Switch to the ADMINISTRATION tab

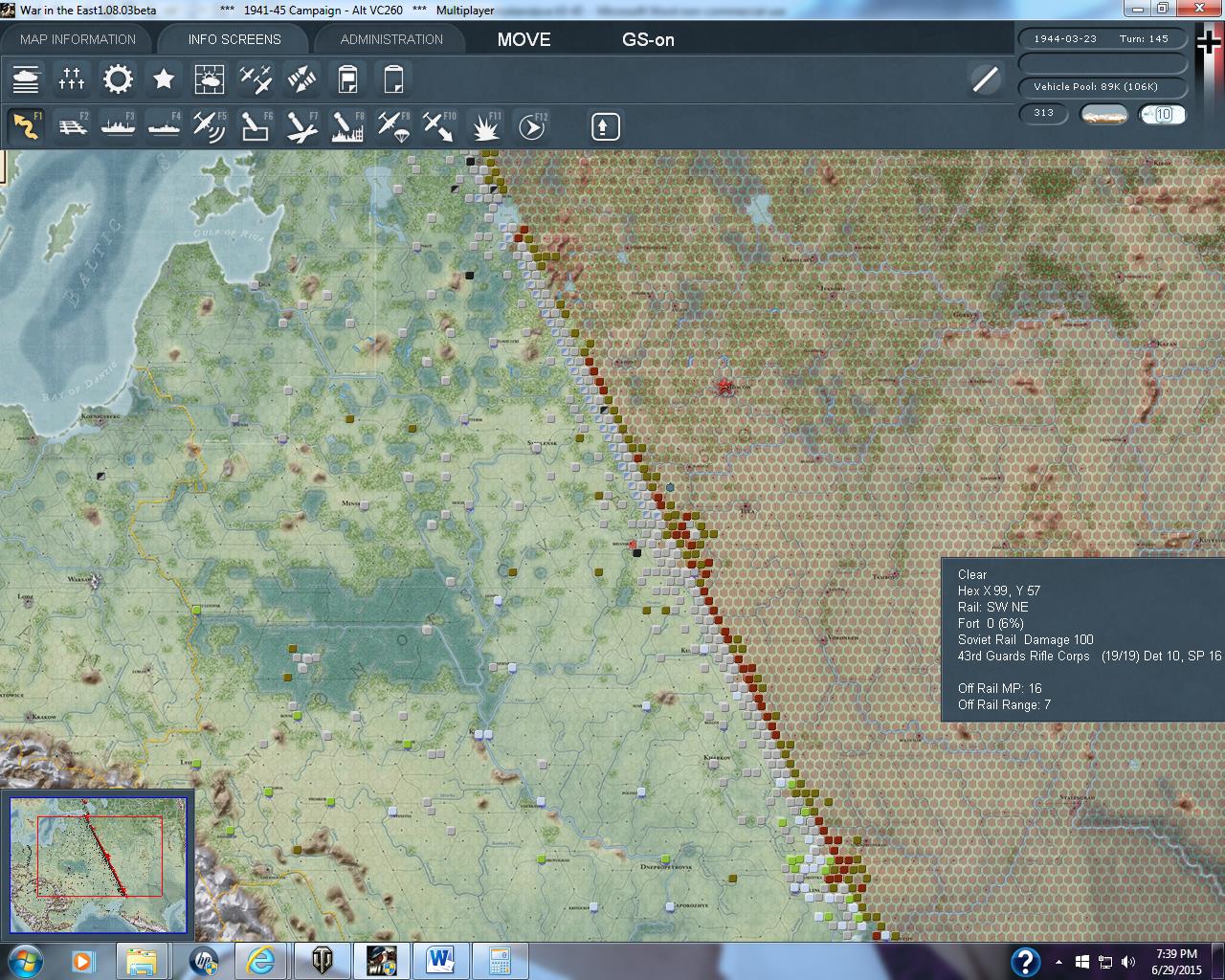391,39
